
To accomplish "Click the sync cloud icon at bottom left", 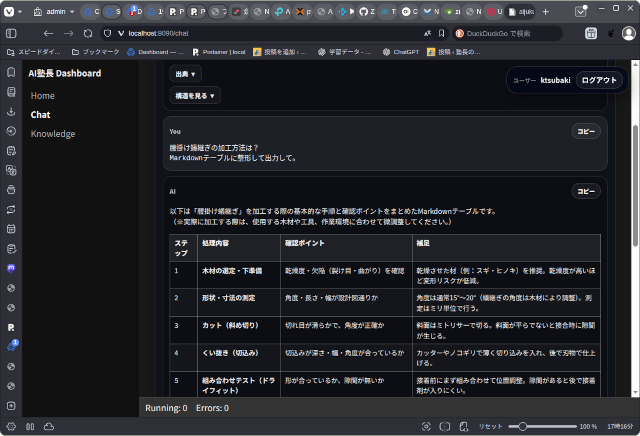I will (x=49, y=426).
